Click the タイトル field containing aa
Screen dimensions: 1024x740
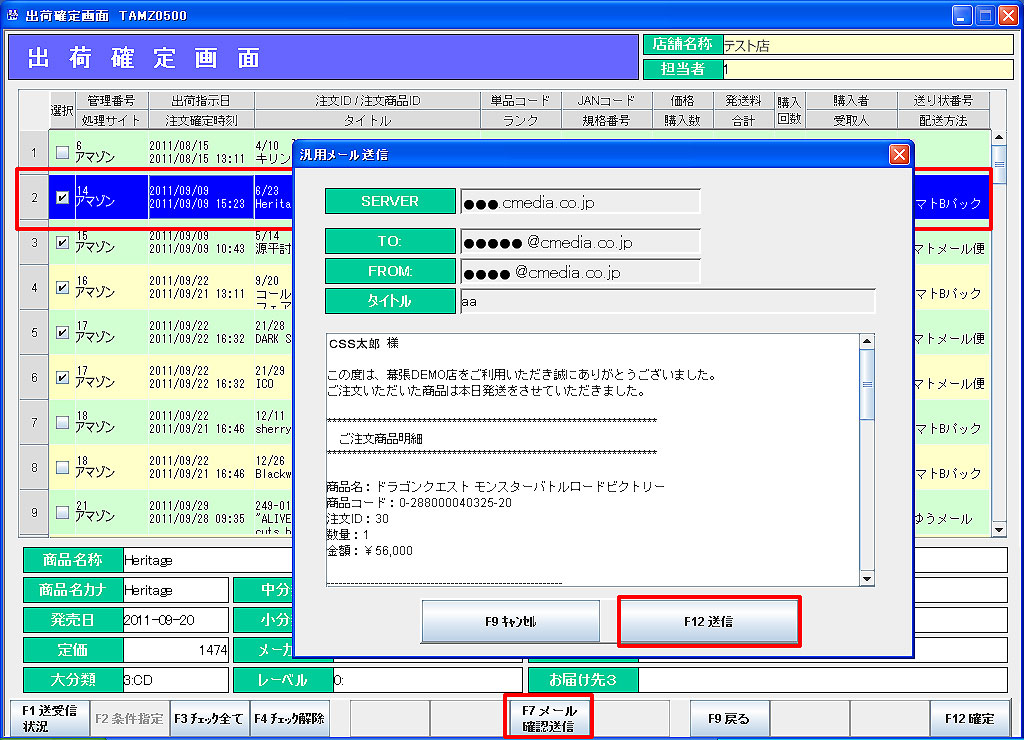[x=666, y=301]
